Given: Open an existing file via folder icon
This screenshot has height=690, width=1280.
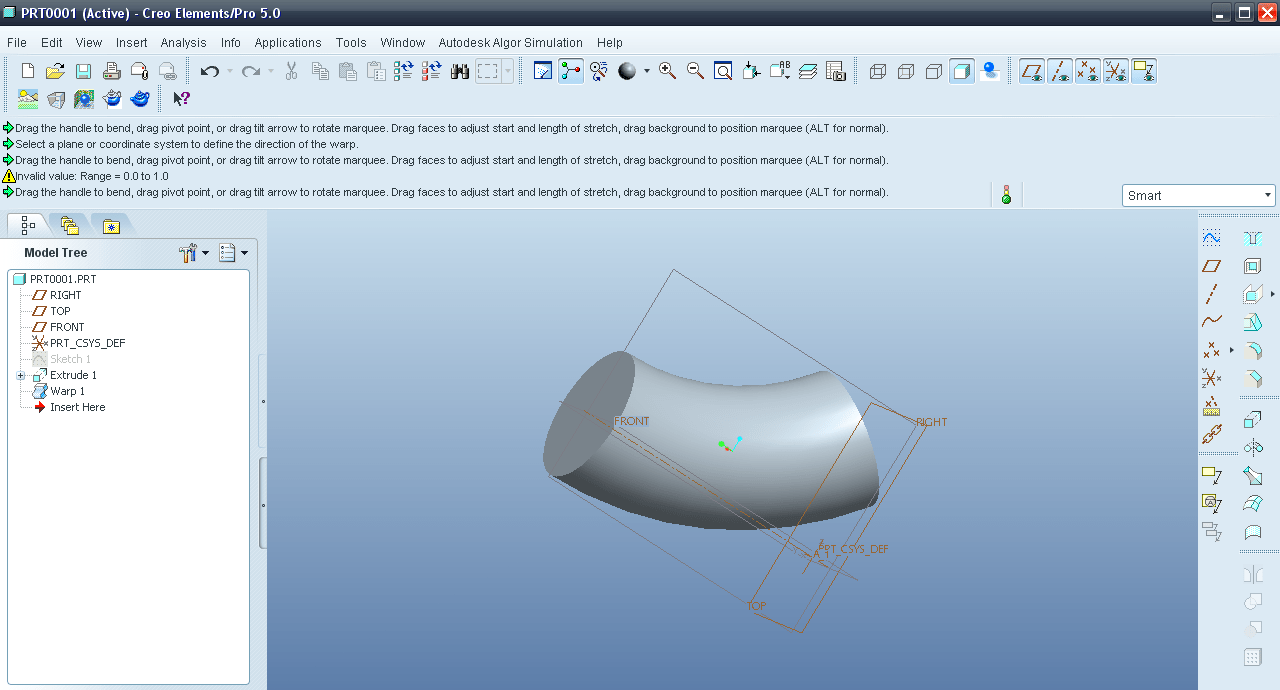Looking at the screenshot, I should pyautogui.click(x=56, y=71).
